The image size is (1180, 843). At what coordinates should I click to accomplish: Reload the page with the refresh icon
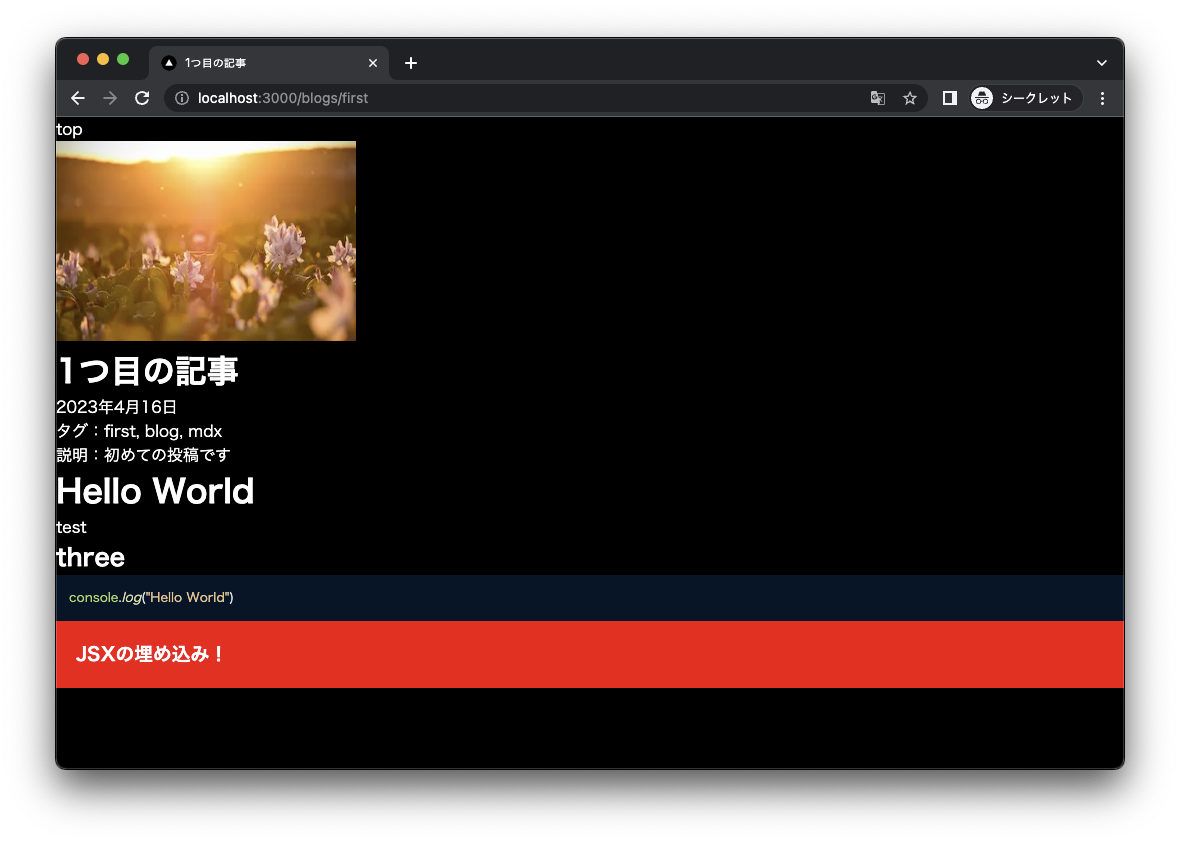tap(142, 98)
